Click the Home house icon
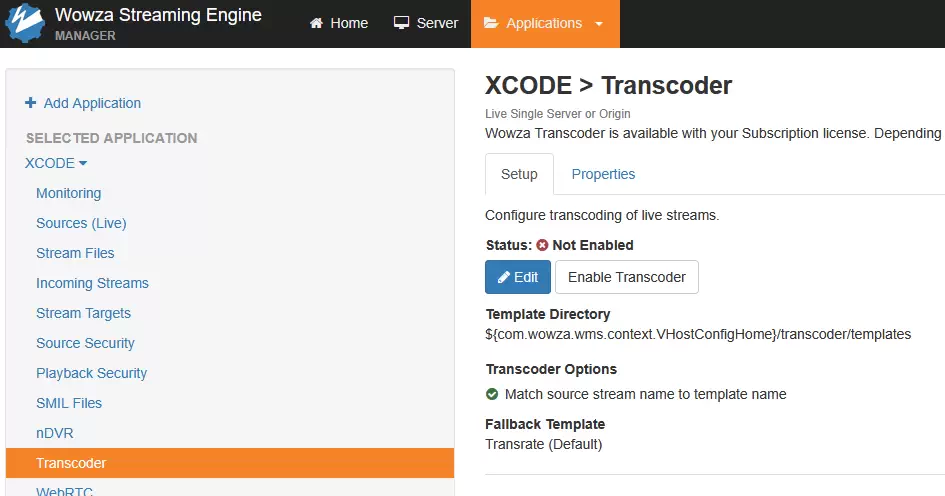The height and width of the screenshot is (496, 945). tap(316, 23)
